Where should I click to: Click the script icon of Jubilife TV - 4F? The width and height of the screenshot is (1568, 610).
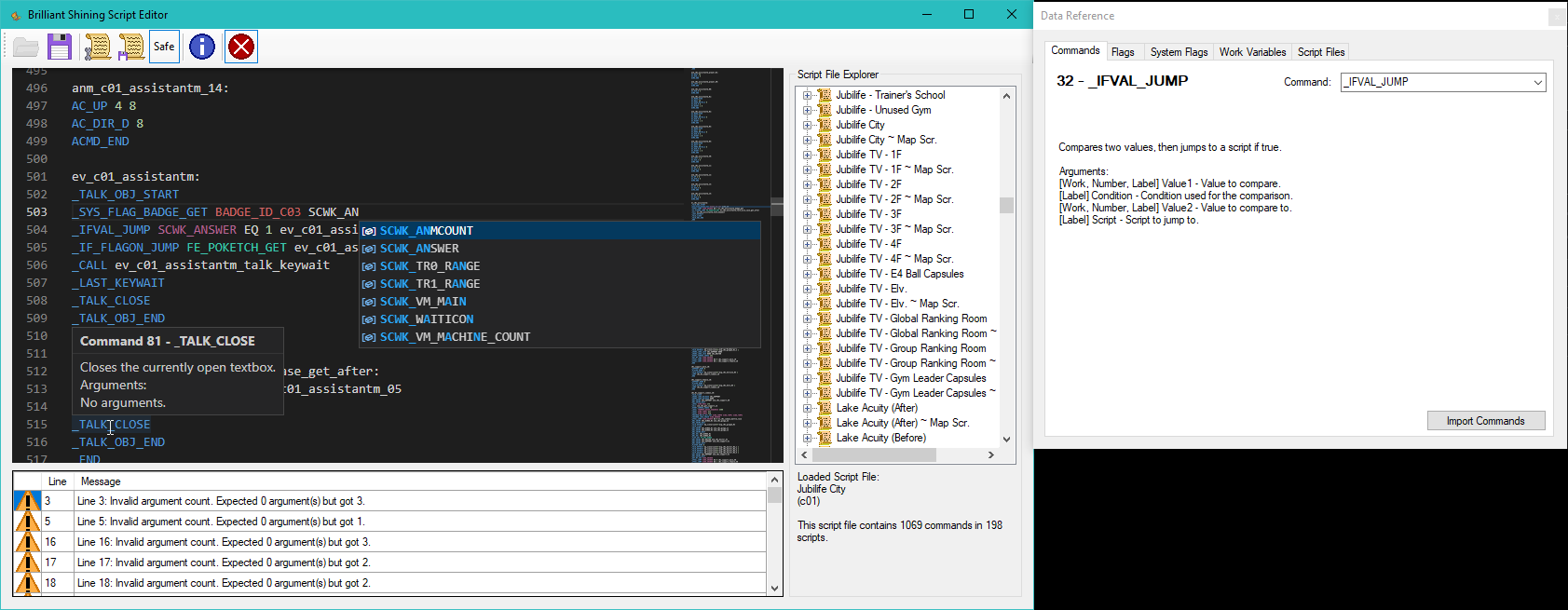pos(825,244)
